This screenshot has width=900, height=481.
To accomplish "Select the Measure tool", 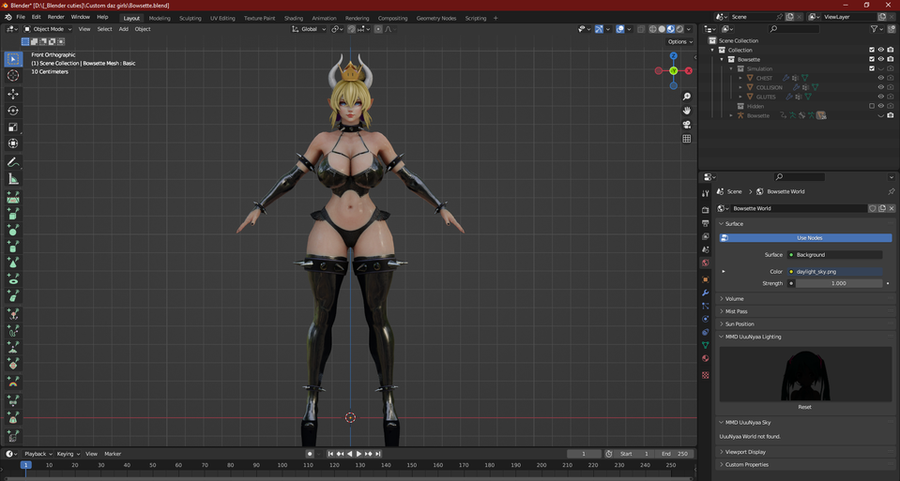I will pyautogui.click(x=13, y=180).
